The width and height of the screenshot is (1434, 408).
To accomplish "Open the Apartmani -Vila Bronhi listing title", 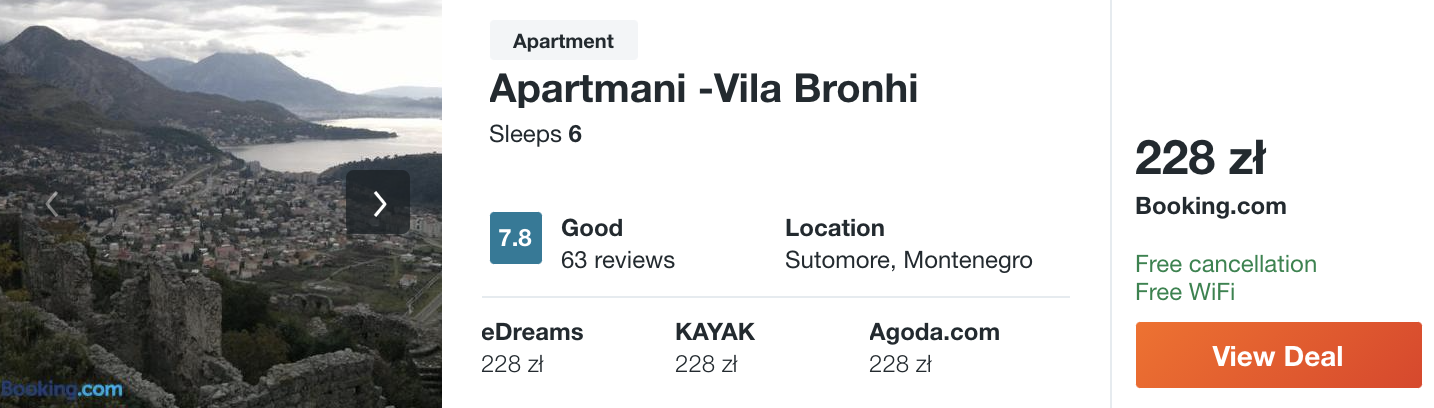I will click(x=703, y=89).
